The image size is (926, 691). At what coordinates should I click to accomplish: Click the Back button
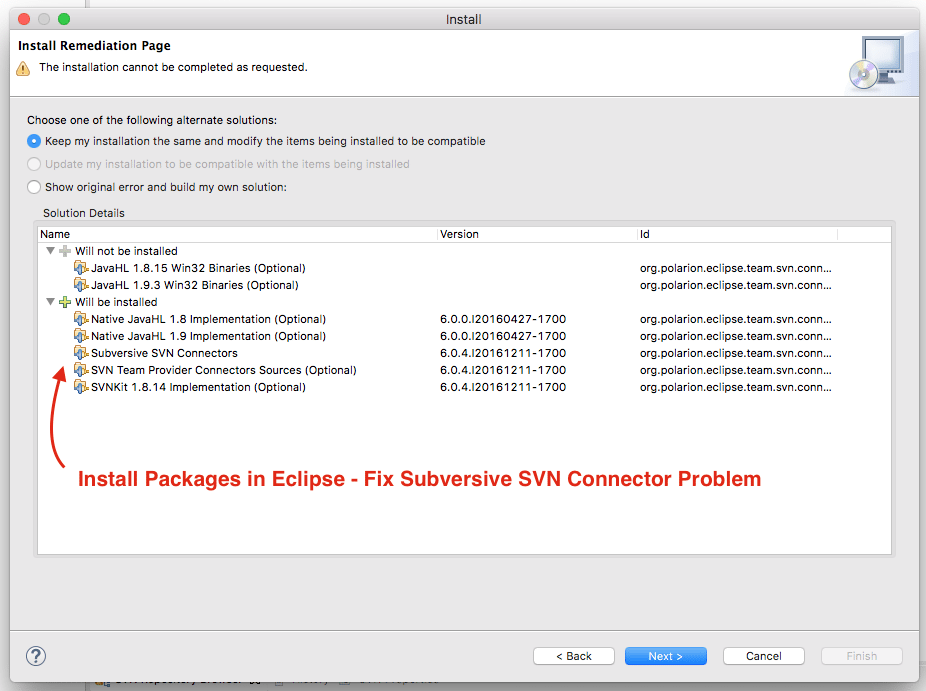pos(574,656)
